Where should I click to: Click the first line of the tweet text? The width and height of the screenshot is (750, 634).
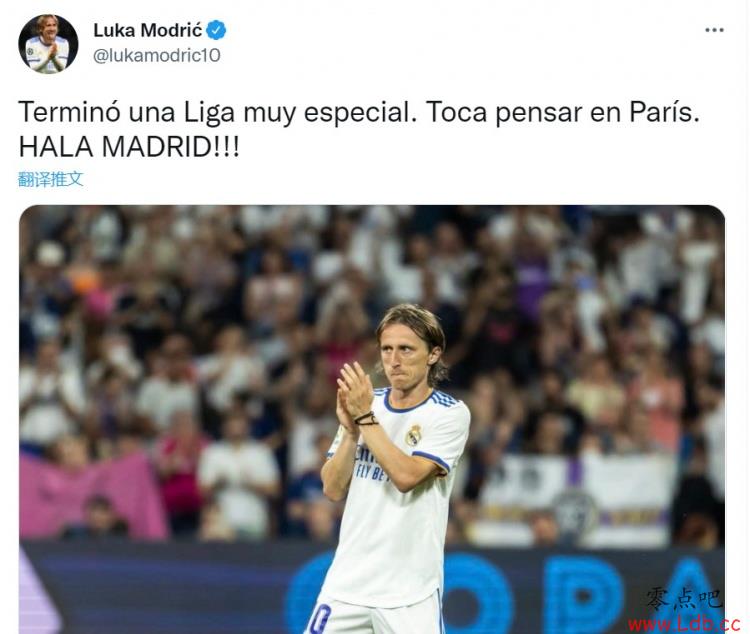coord(359,113)
